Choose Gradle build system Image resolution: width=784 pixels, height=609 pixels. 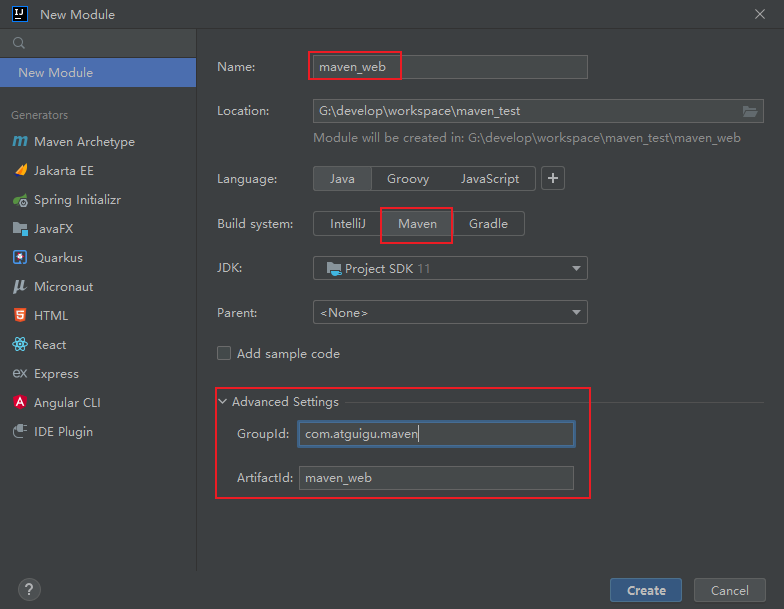(488, 224)
